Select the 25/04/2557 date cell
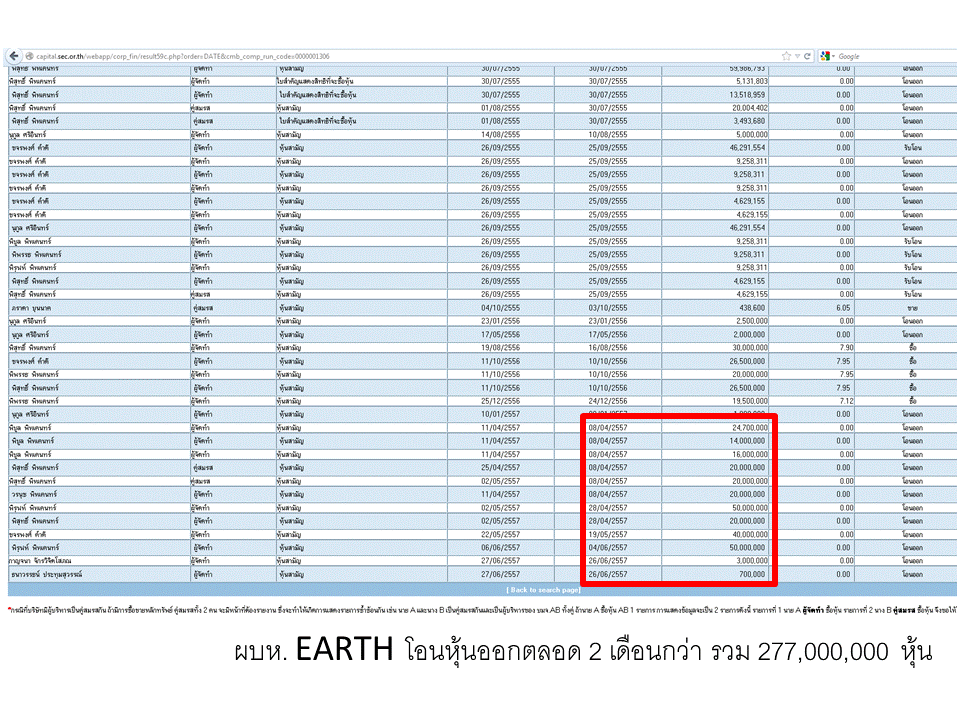Image resolution: width=960 pixels, height=720 pixels. (x=500, y=468)
